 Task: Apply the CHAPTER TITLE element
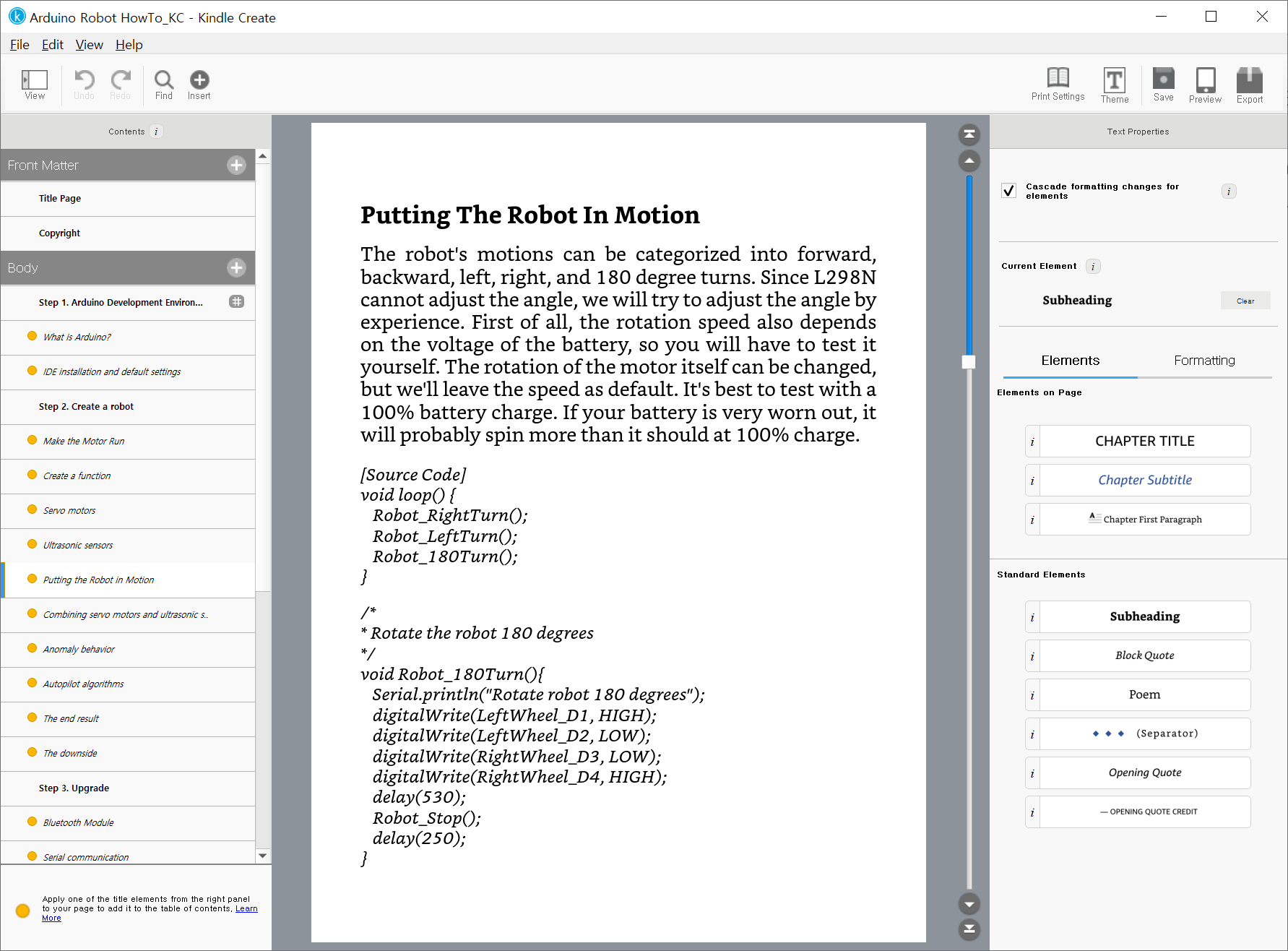tap(1145, 442)
